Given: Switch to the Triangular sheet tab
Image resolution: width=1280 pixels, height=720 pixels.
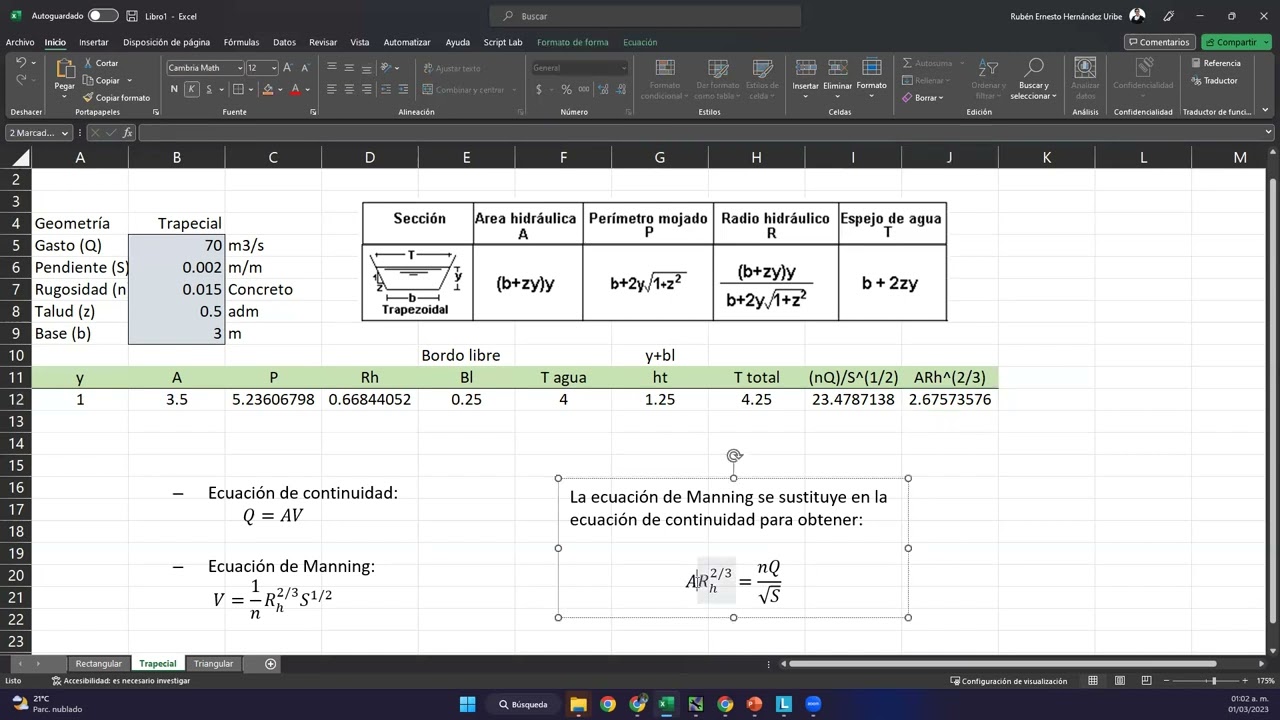Looking at the screenshot, I should pyautogui.click(x=213, y=664).
